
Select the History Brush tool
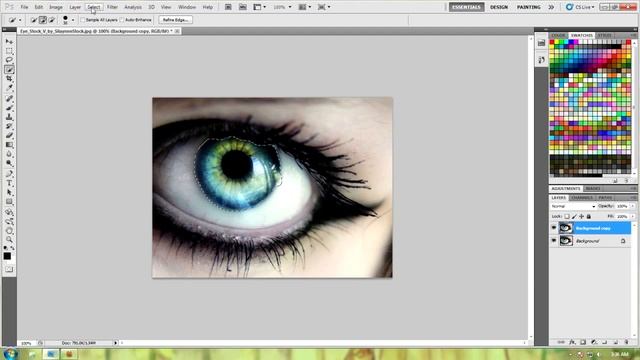(x=9, y=127)
